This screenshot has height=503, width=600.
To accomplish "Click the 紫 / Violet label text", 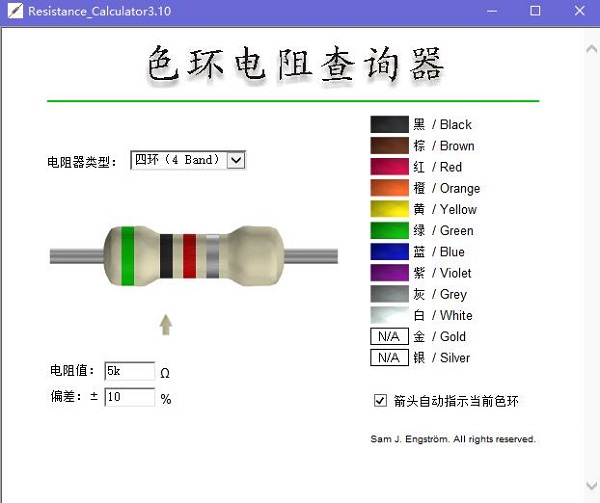I will click(442, 273).
